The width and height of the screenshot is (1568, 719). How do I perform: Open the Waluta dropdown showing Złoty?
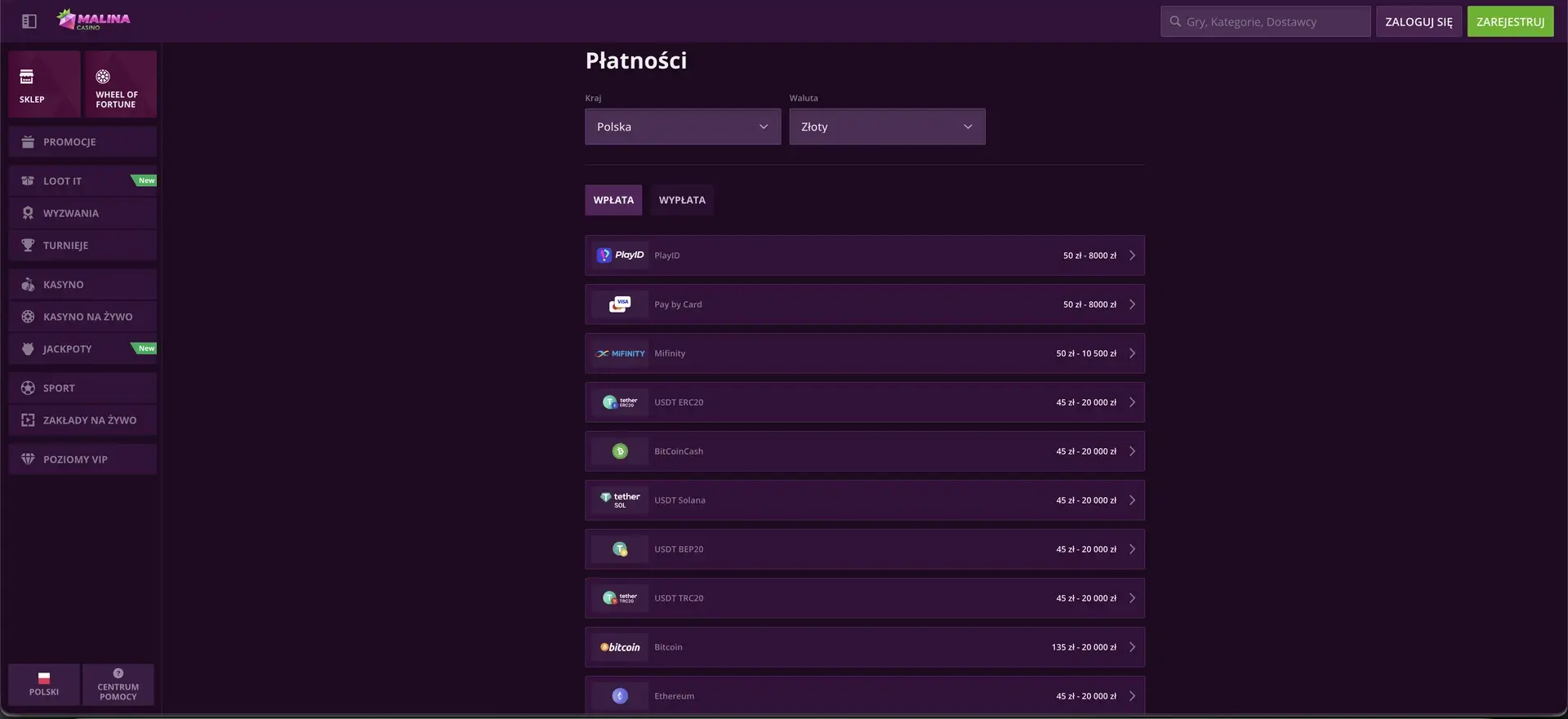[x=887, y=126]
